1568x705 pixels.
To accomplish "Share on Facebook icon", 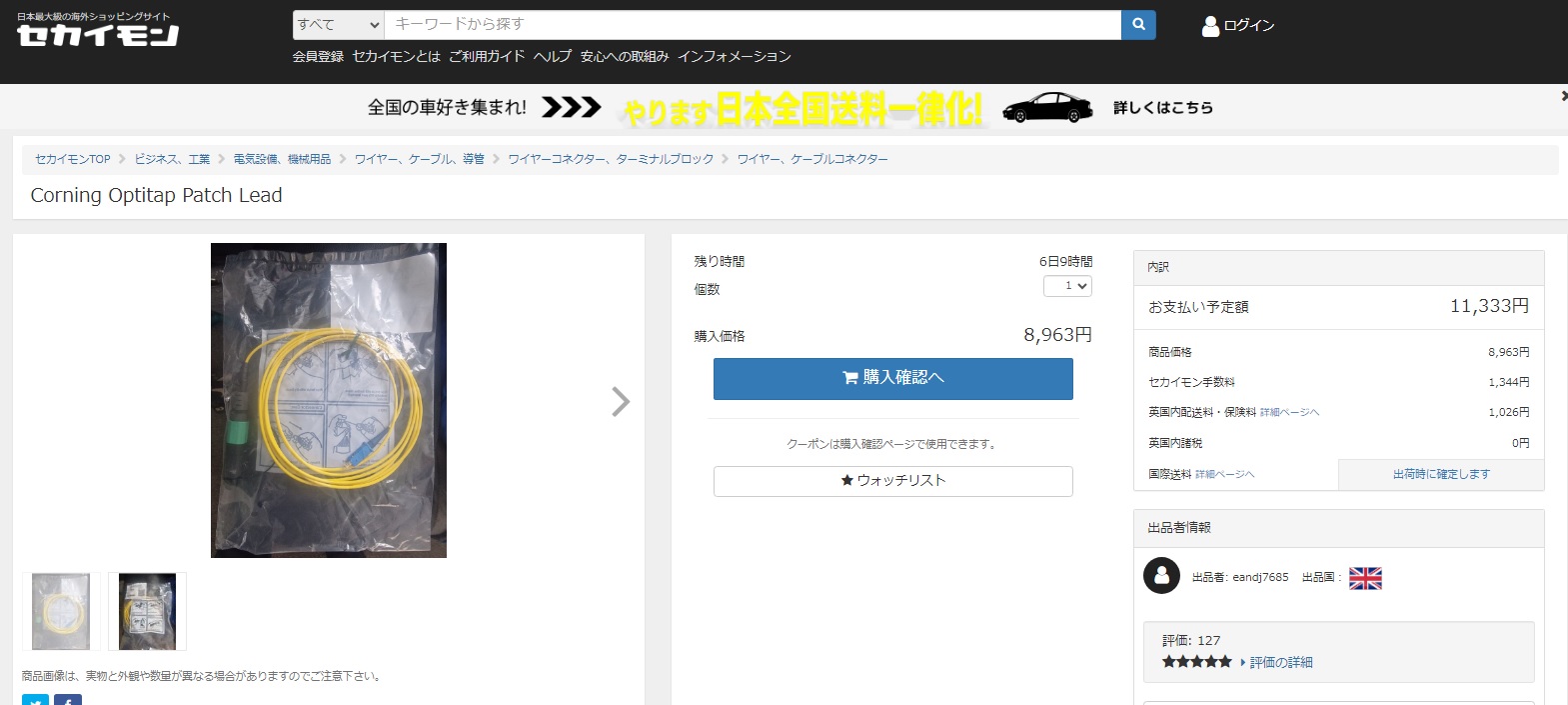I will (68, 700).
